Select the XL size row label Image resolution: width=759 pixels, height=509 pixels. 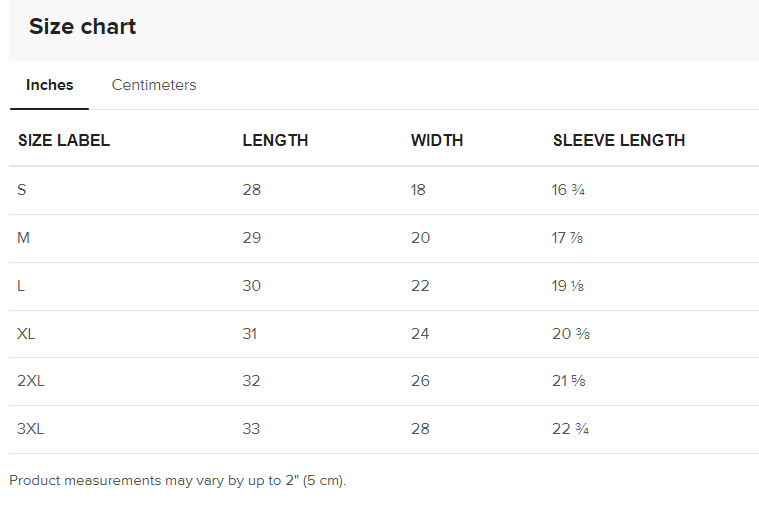click(26, 334)
